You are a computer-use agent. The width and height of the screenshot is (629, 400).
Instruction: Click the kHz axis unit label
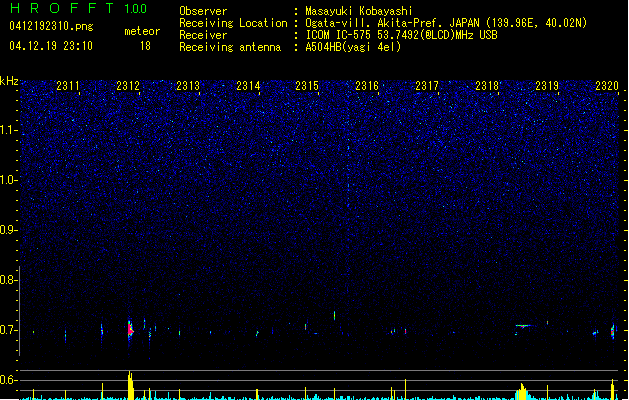pyautogui.click(x=9, y=81)
